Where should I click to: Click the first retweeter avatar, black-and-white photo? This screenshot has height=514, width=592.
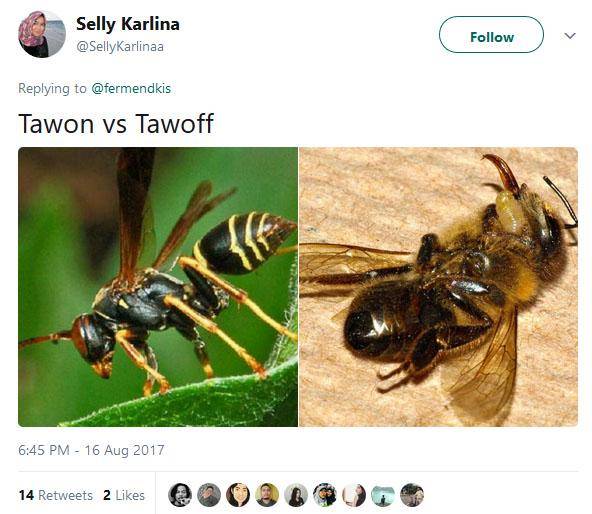180,495
